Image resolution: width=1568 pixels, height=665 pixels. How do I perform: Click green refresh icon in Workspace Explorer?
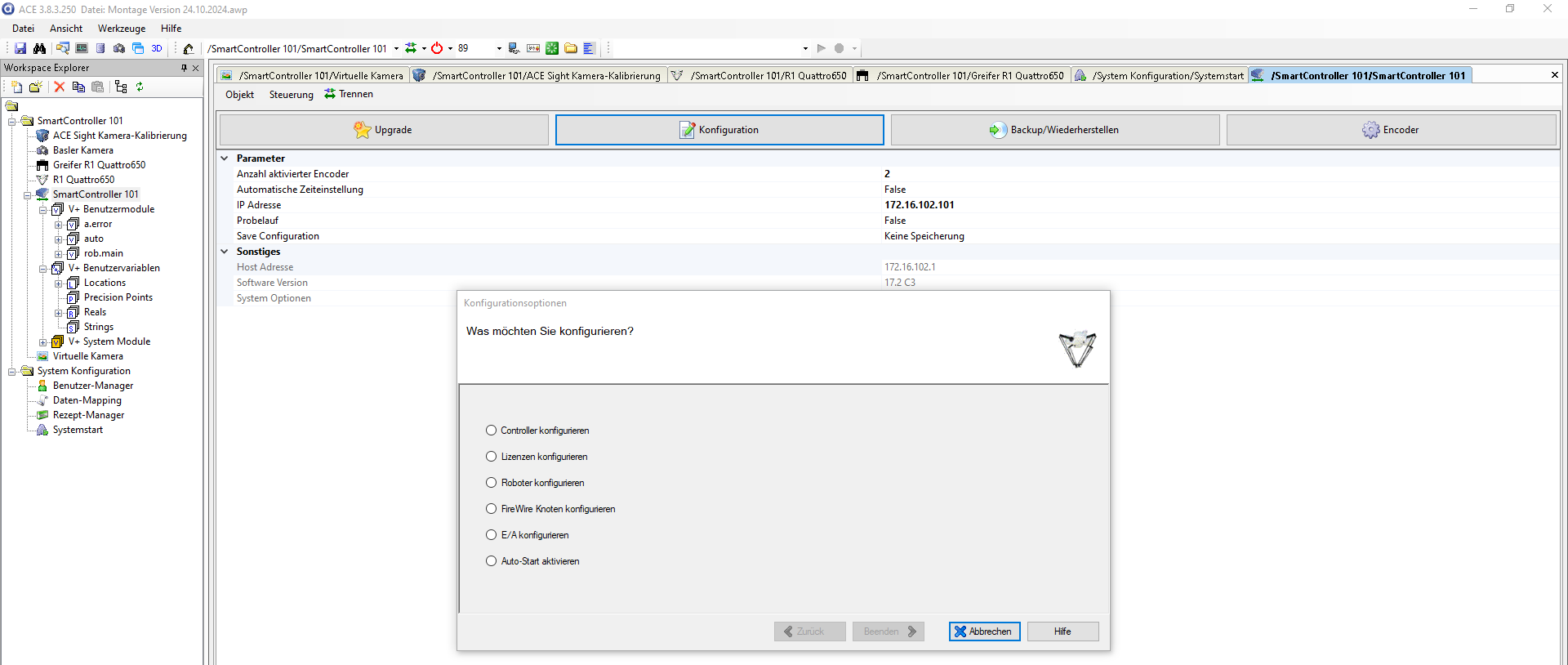[x=140, y=87]
